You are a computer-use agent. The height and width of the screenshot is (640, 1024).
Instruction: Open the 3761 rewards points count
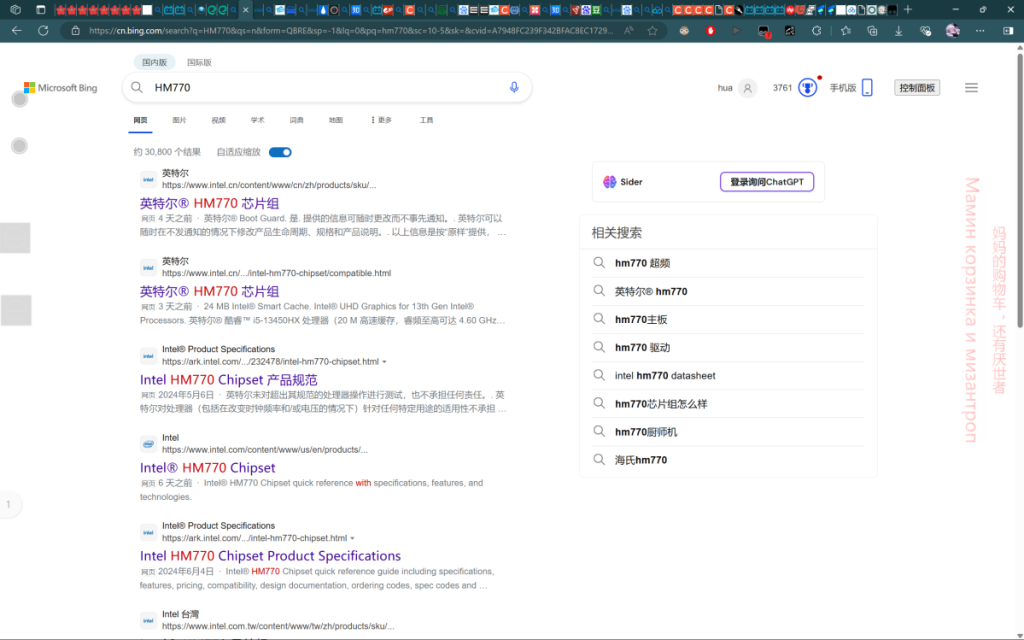782,88
